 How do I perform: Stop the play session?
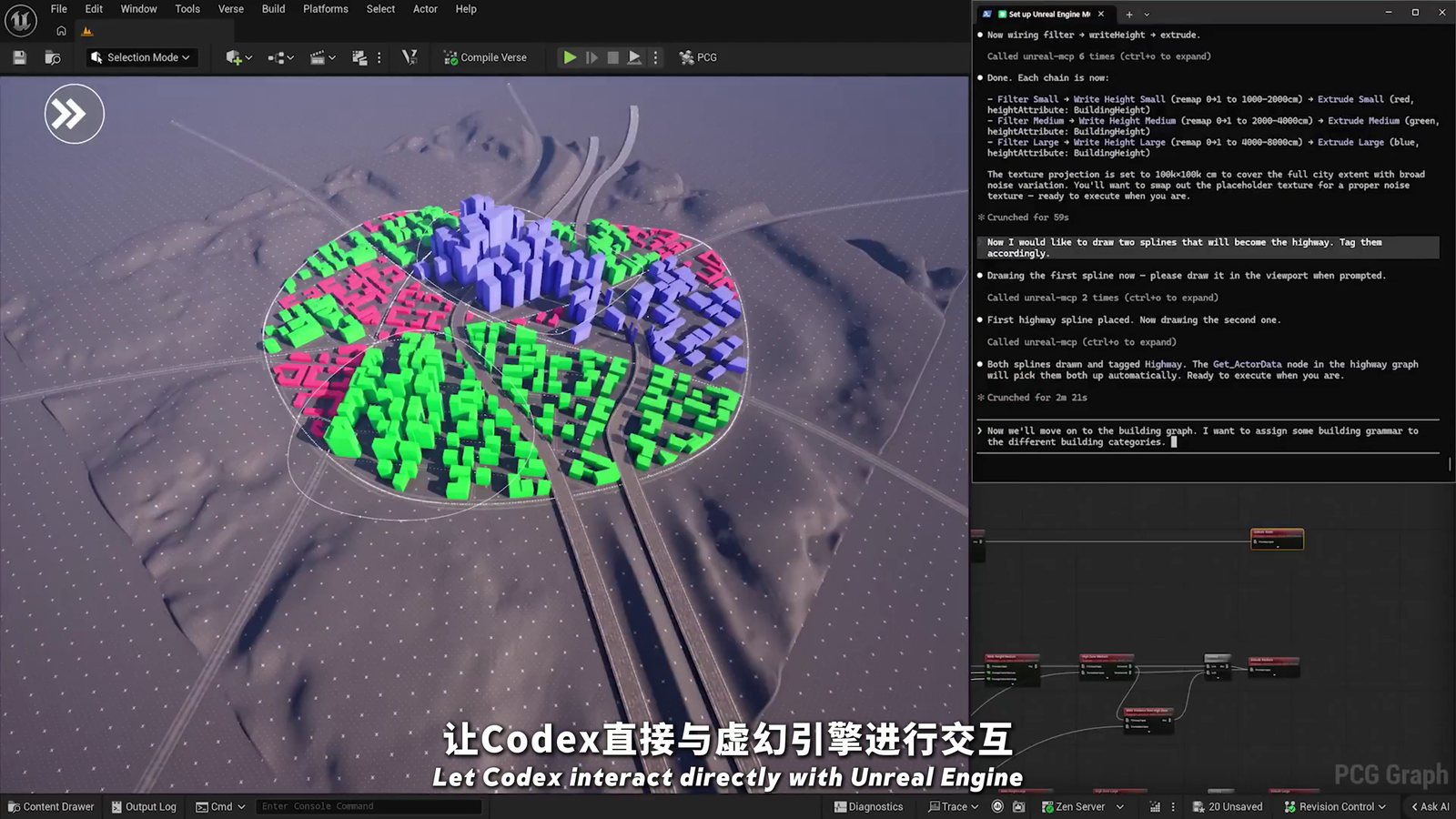tap(613, 57)
